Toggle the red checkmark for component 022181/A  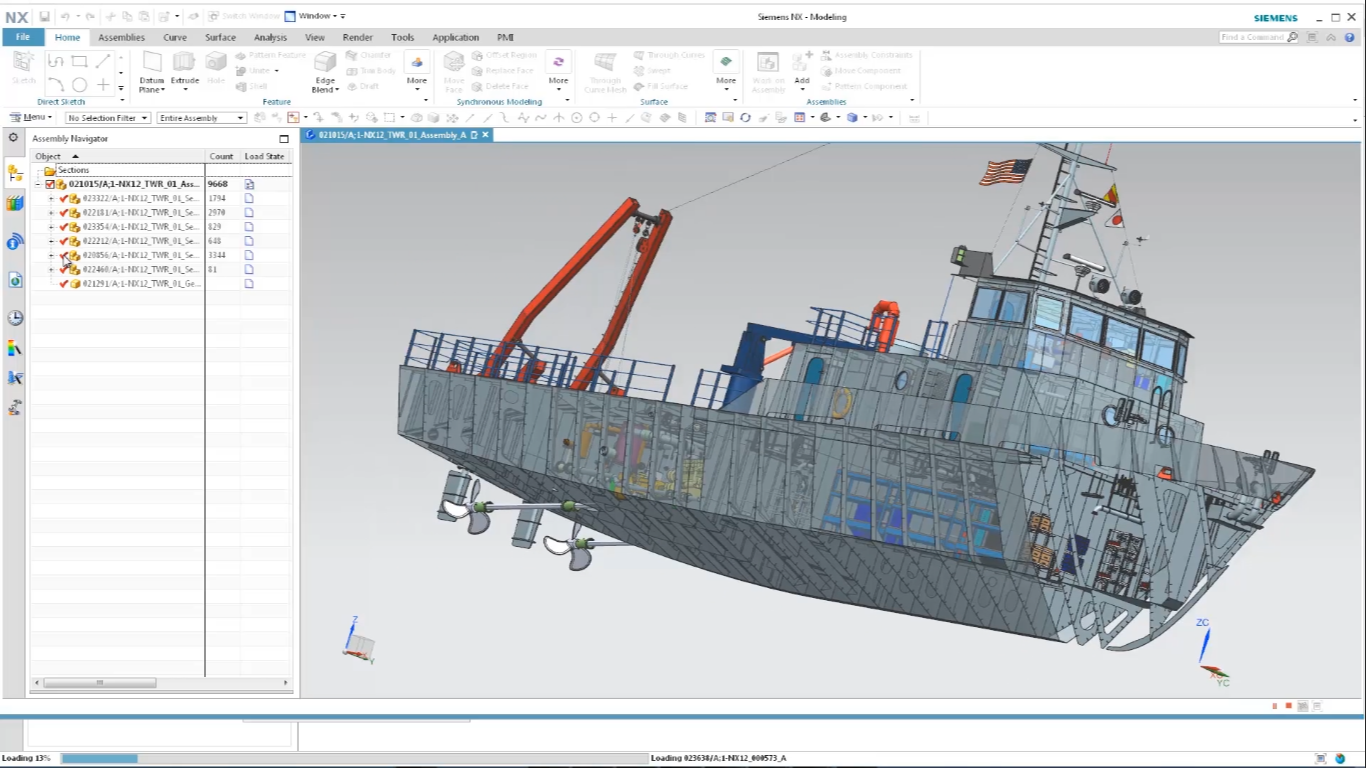[x=64, y=213]
